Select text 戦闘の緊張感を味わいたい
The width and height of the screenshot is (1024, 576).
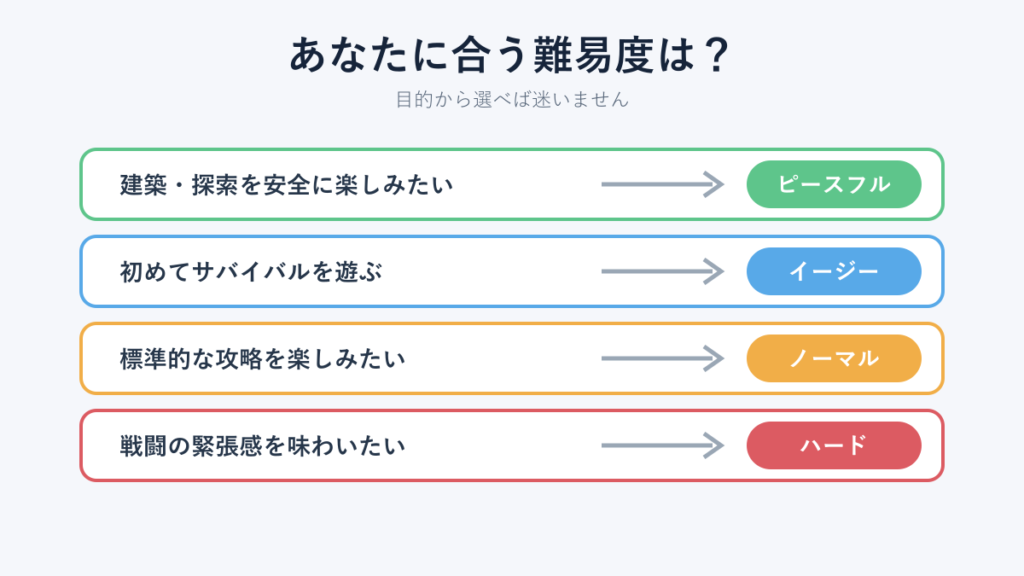point(263,446)
